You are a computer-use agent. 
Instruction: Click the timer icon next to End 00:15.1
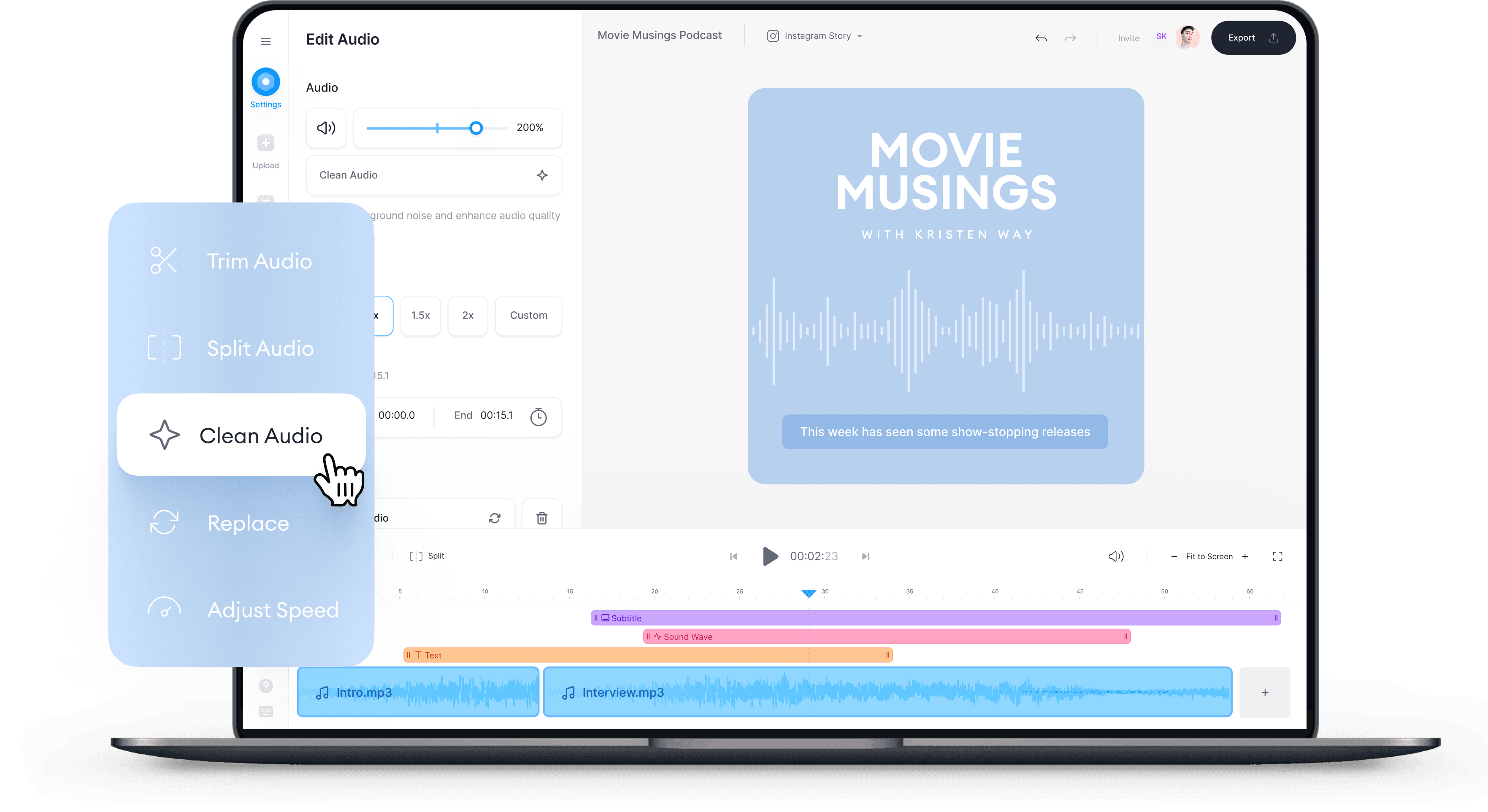click(538, 416)
